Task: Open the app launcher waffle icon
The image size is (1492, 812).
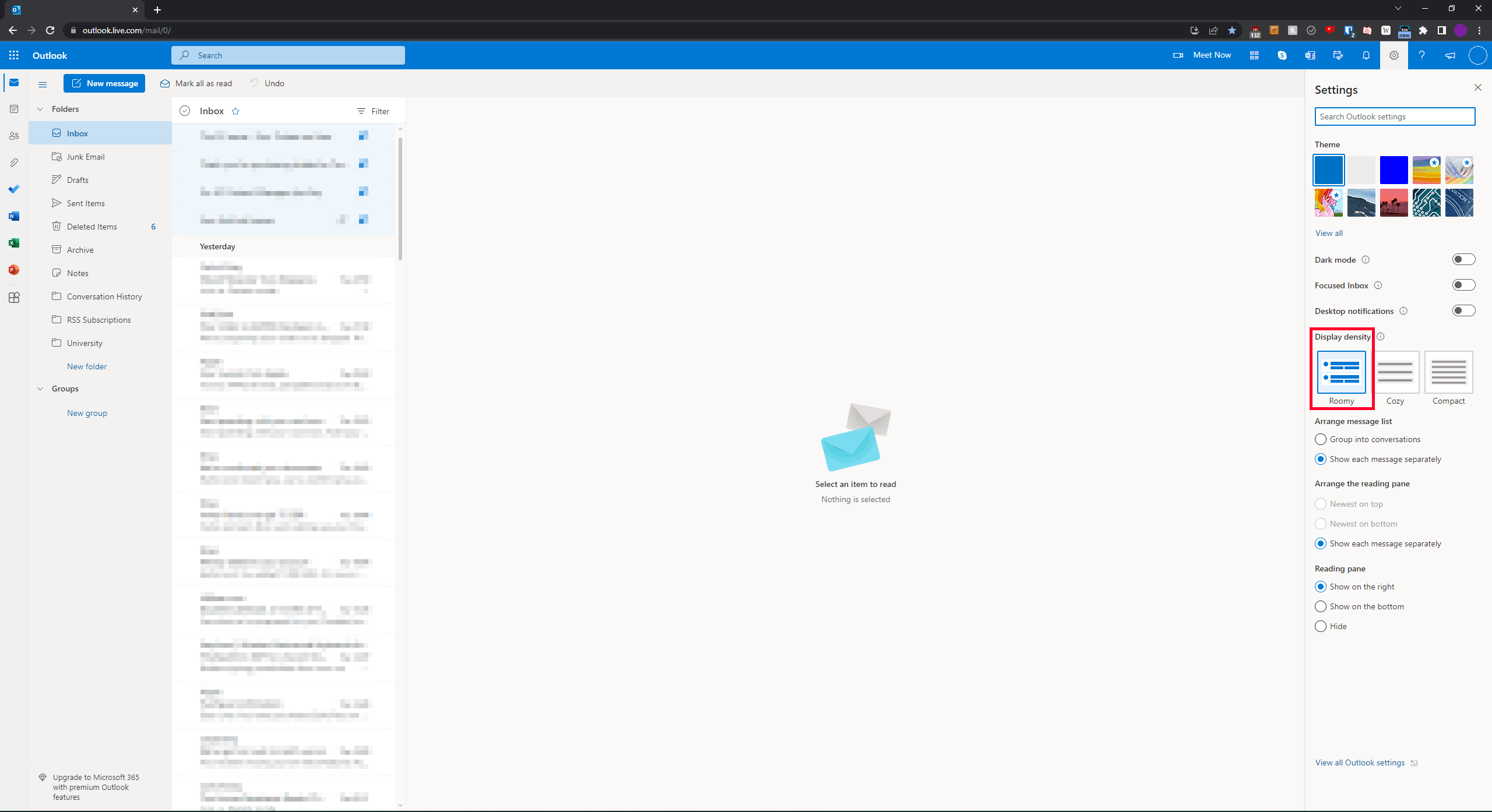Action: pos(14,55)
